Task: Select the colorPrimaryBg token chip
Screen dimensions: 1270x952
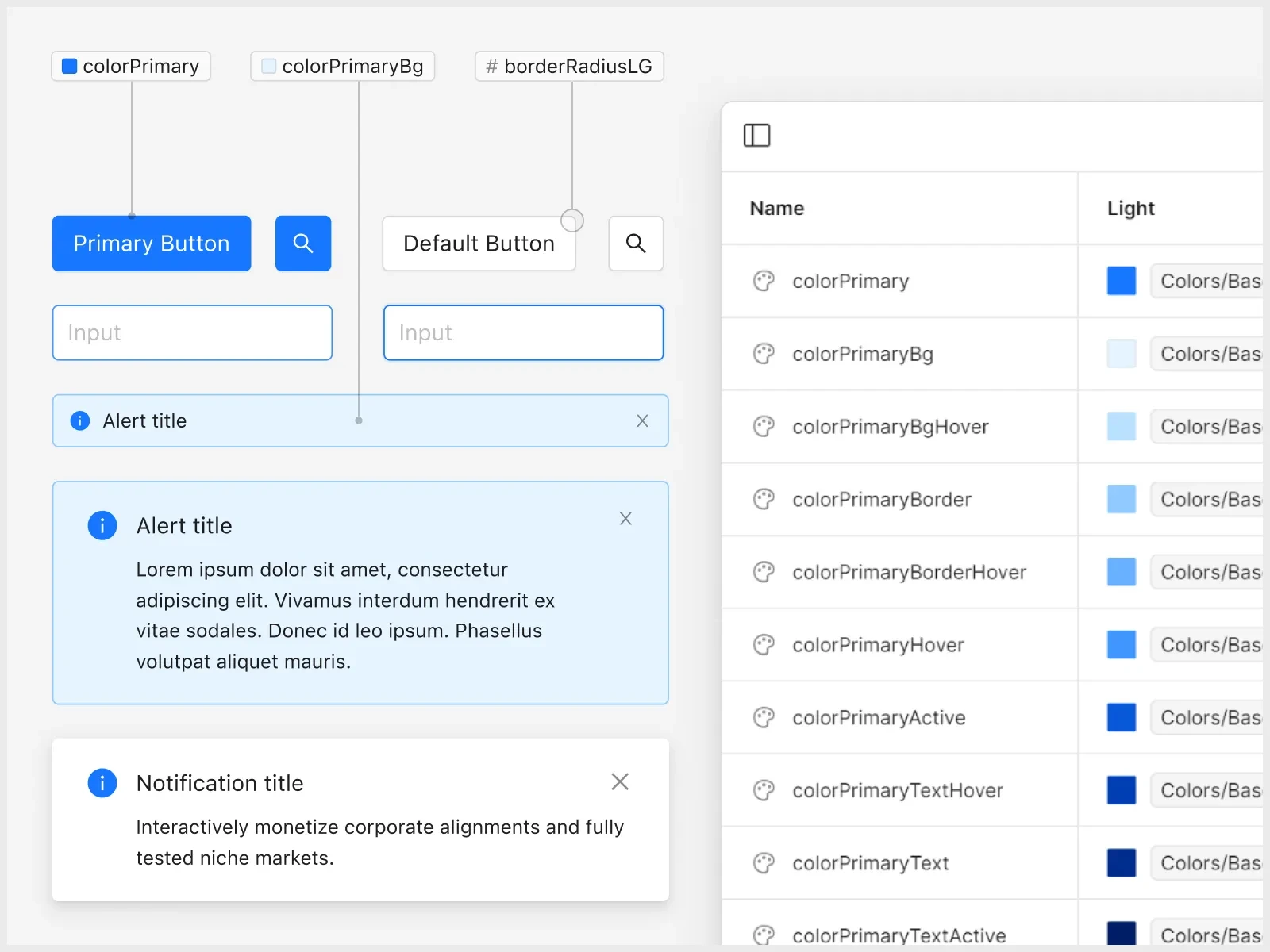Action: (x=342, y=66)
